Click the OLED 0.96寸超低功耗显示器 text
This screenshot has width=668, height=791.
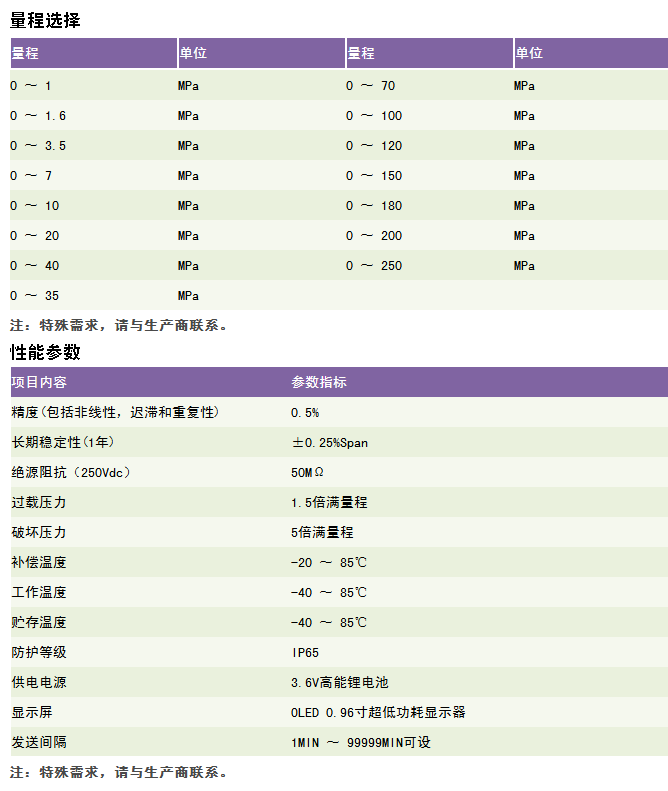(x=378, y=712)
